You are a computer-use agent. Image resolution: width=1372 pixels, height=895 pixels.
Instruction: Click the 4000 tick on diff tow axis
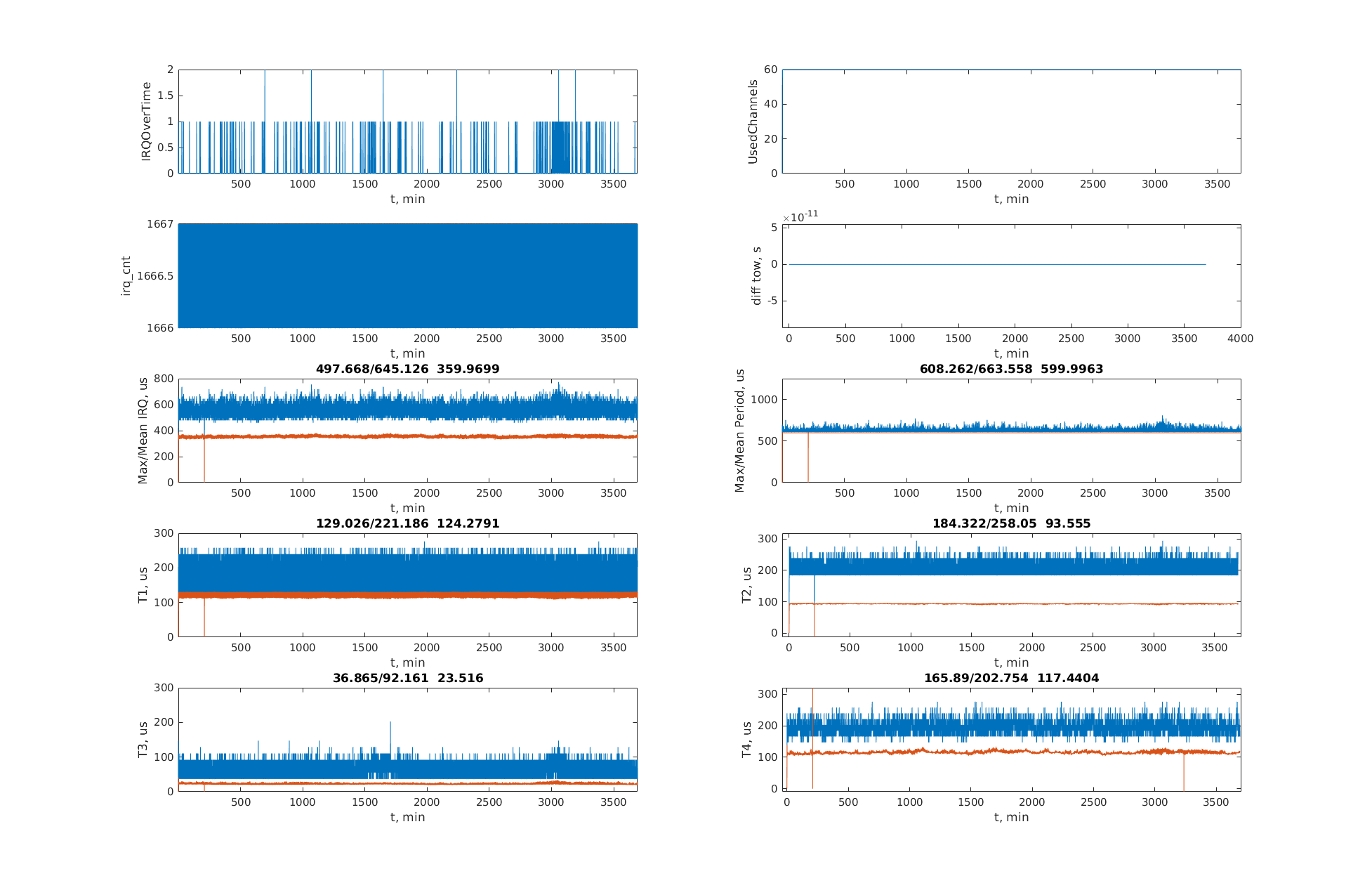1240,339
